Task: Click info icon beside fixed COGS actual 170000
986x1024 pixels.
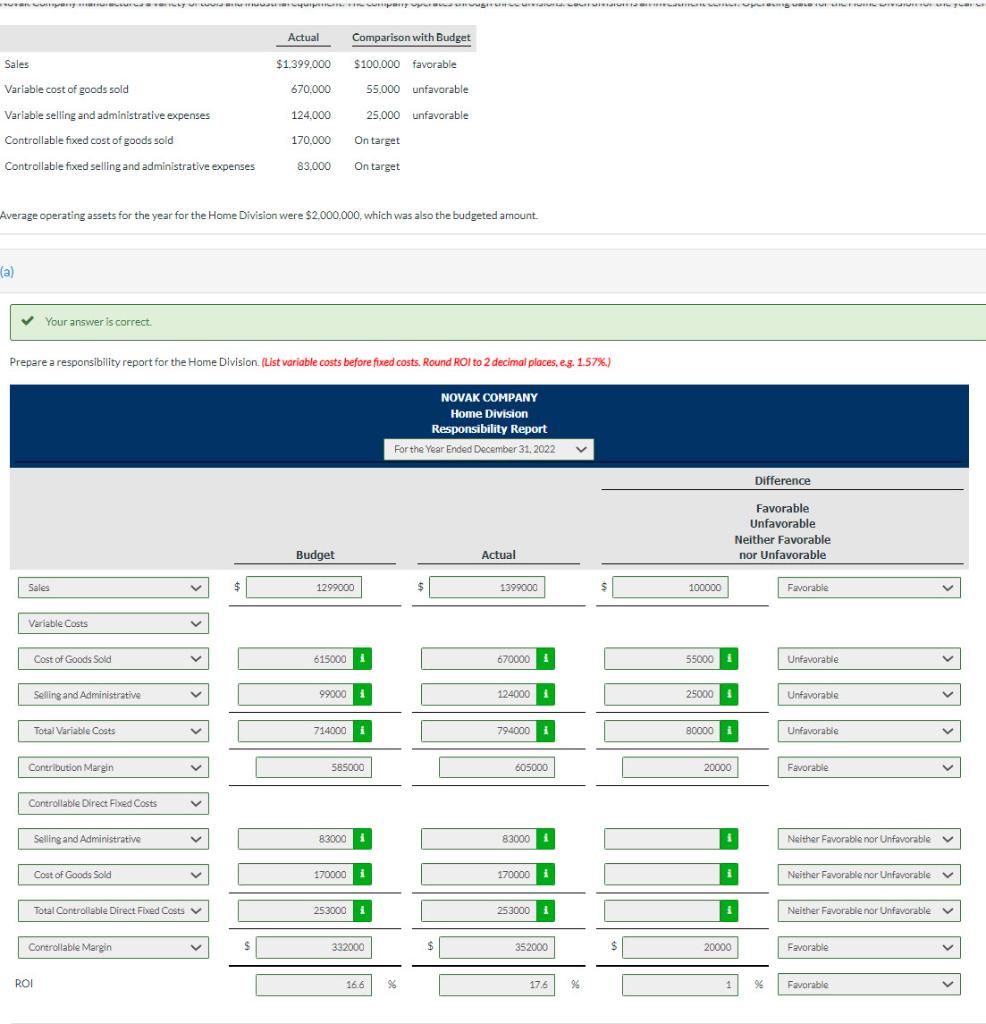Action: pyautogui.click(x=545, y=874)
